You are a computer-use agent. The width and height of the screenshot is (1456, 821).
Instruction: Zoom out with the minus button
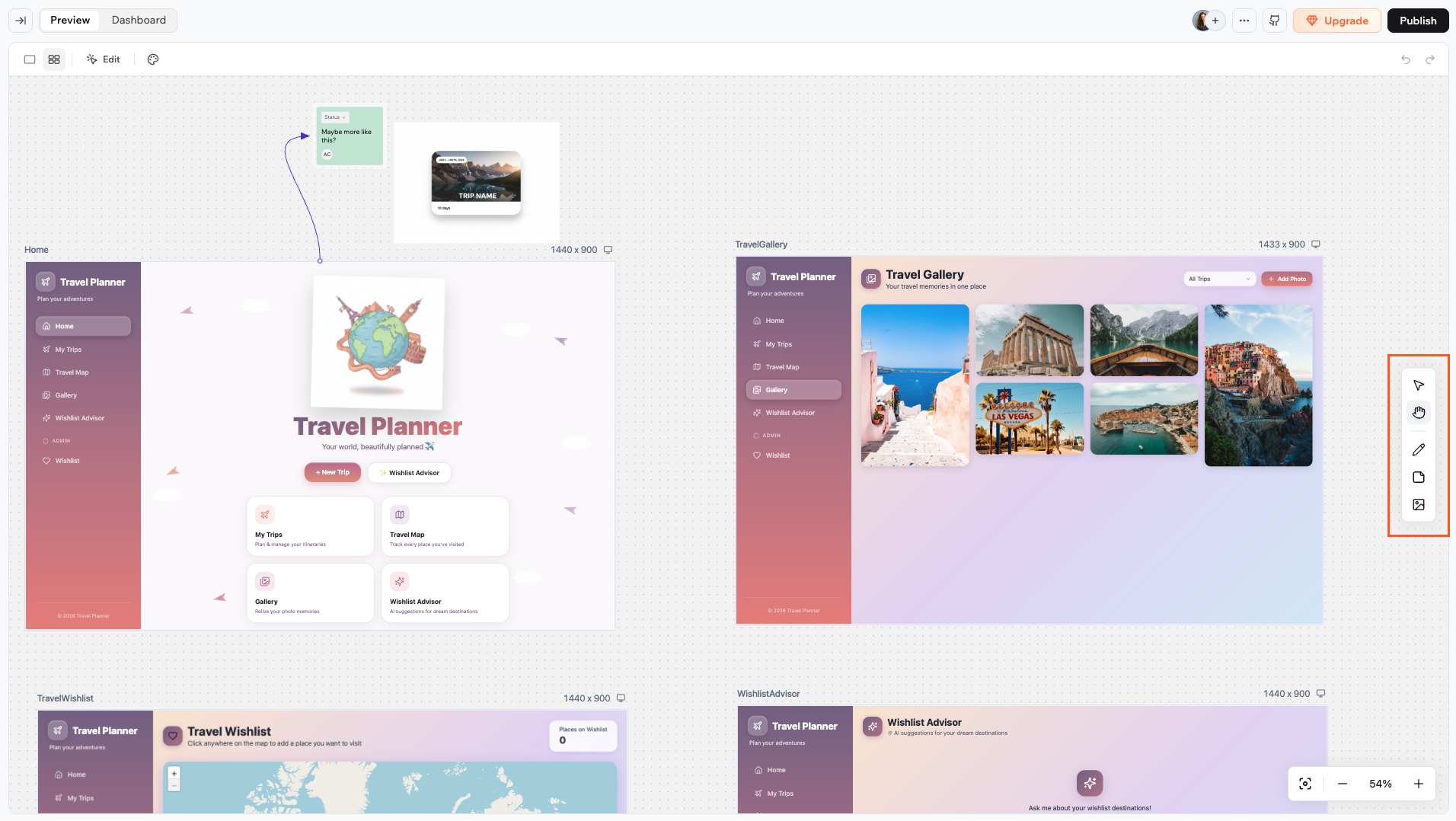tap(1343, 784)
